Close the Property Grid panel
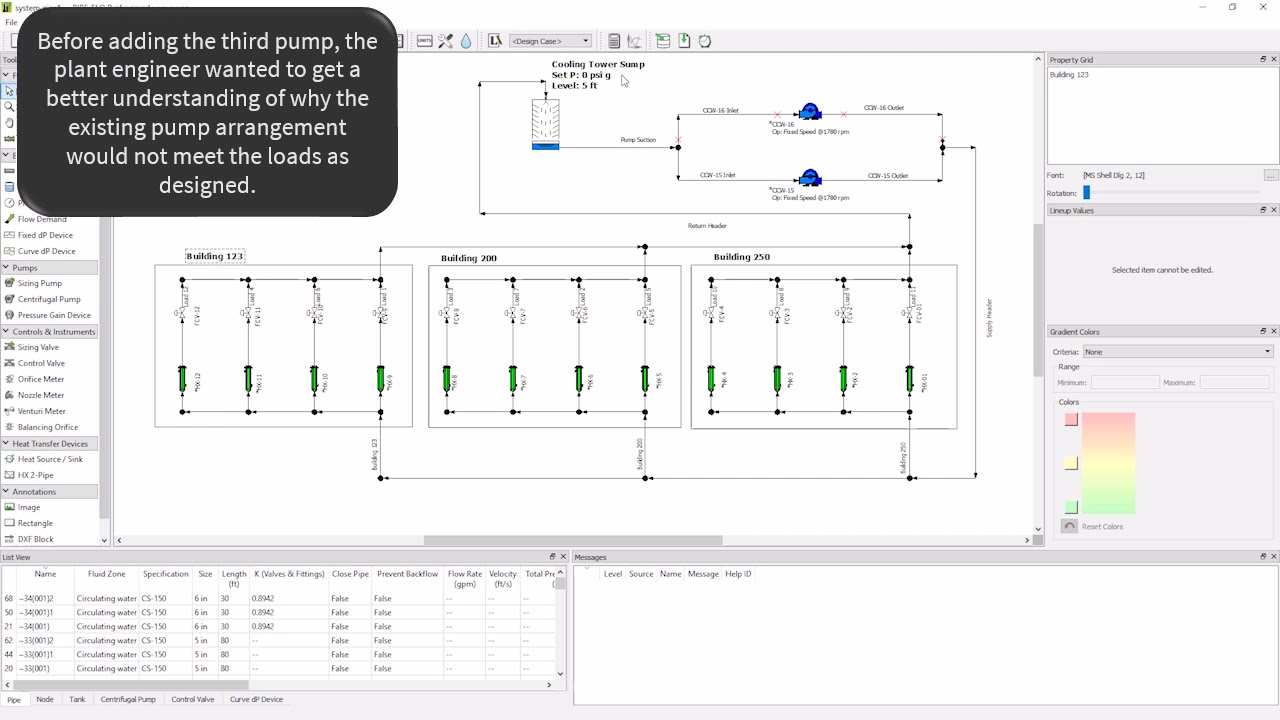1280x720 pixels. [1274, 60]
